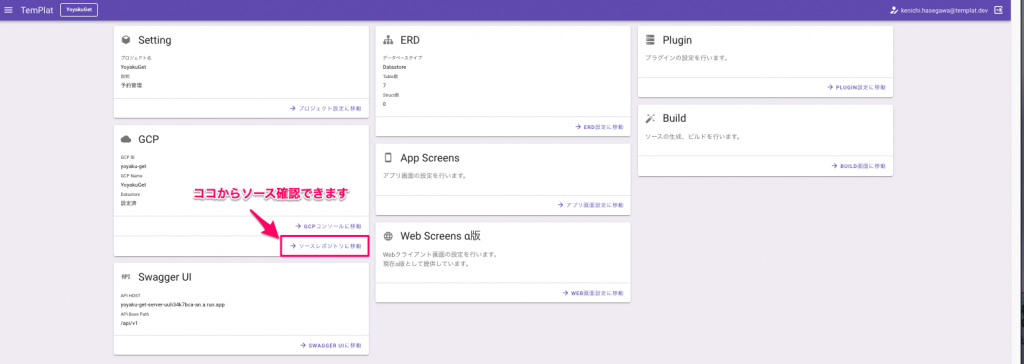Screen dimensions: 1024x364
Task: Open GCPコンソールに移動 link
Action: coord(328,226)
